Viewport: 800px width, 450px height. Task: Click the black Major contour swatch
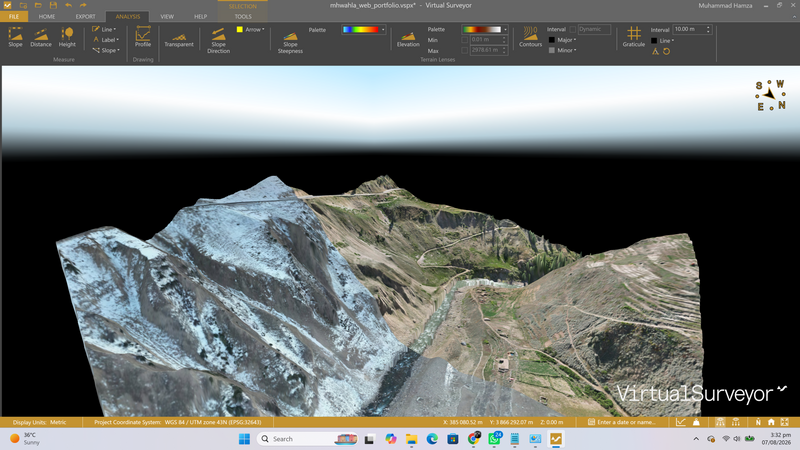click(x=552, y=40)
